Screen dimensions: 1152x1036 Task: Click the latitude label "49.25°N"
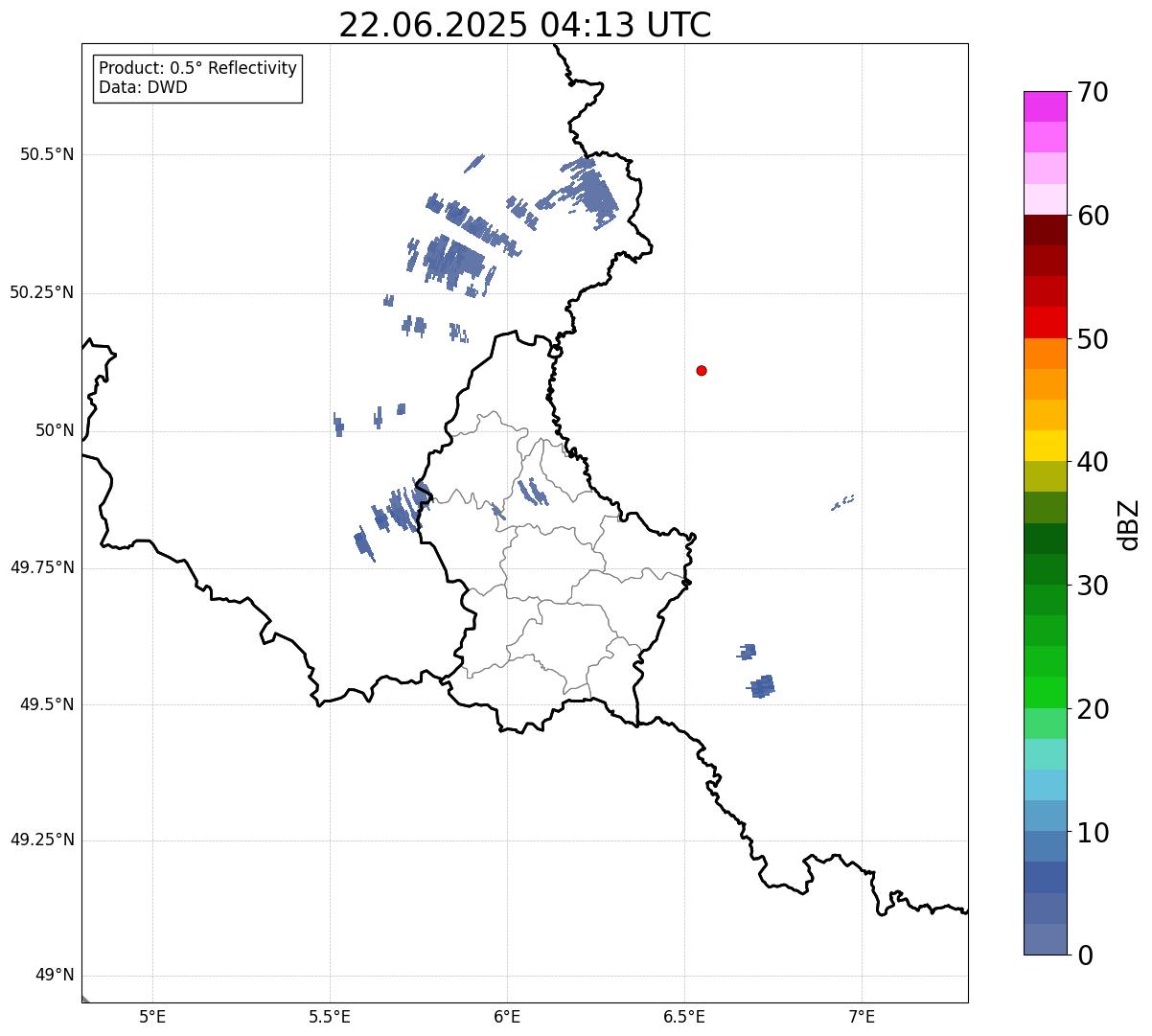pyautogui.click(x=42, y=840)
